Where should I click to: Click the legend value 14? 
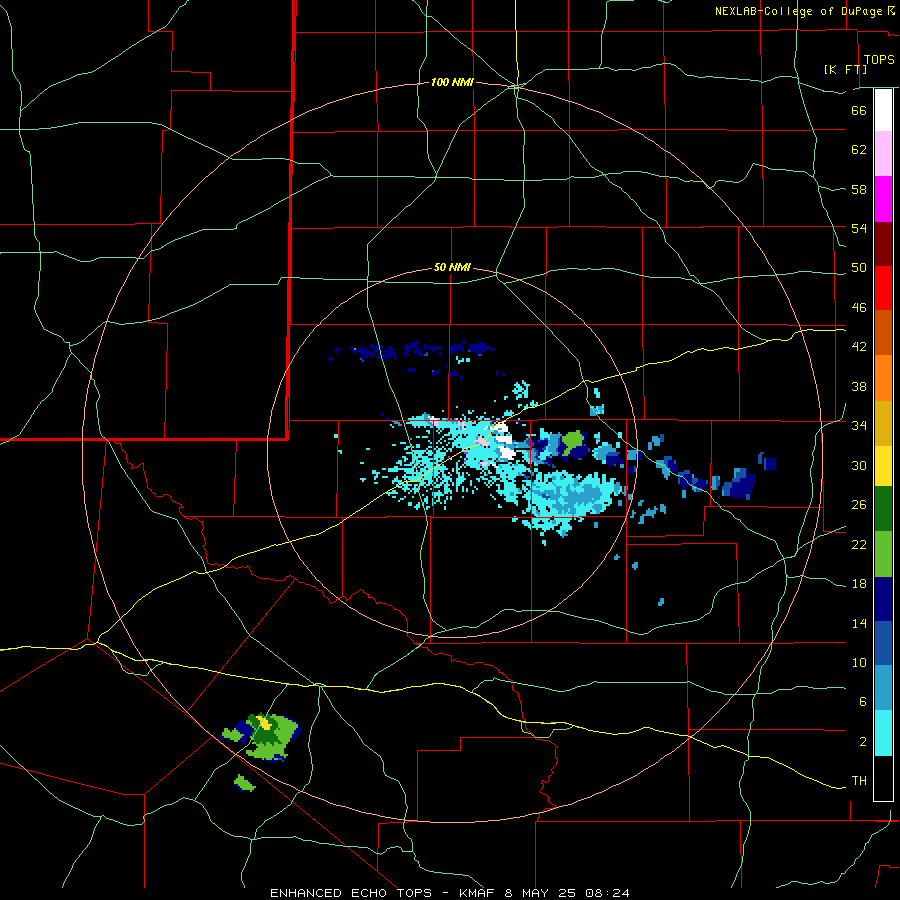click(x=859, y=623)
